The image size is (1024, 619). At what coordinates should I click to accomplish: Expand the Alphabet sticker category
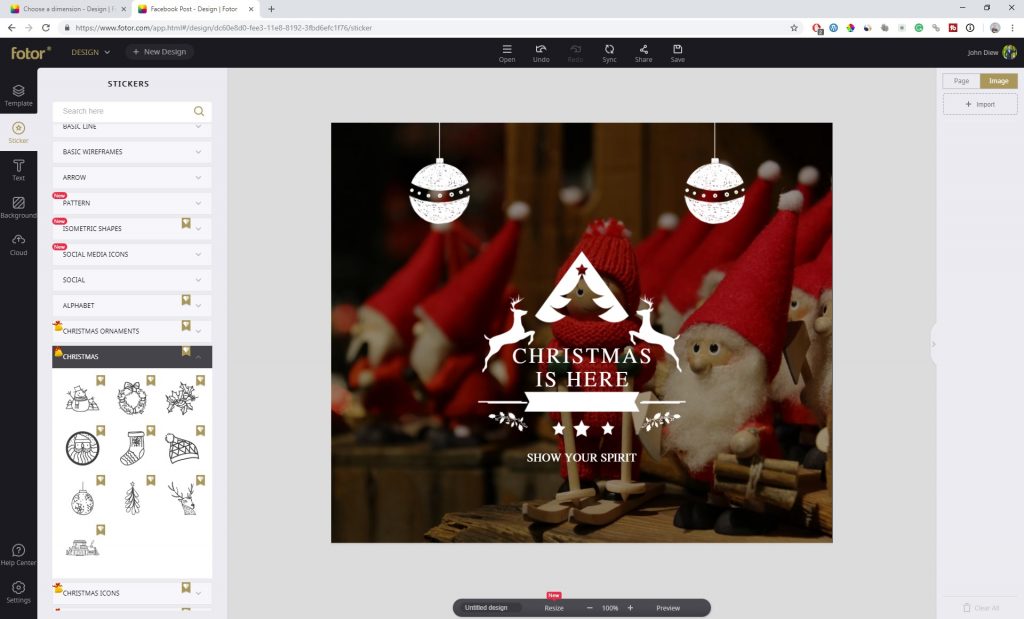(132, 305)
